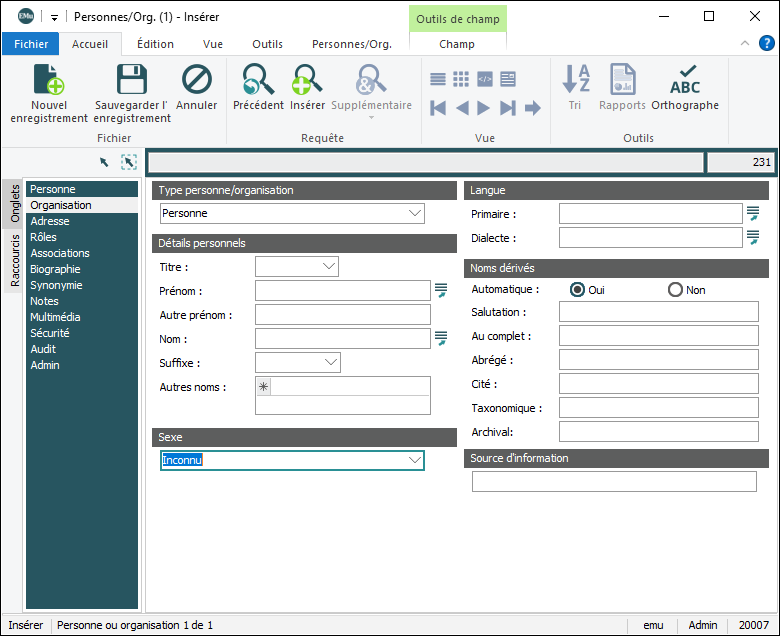Expand the Sexe dropdown showing Inconnu
The width and height of the screenshot is (780, 636).
(x=415, y=460)
